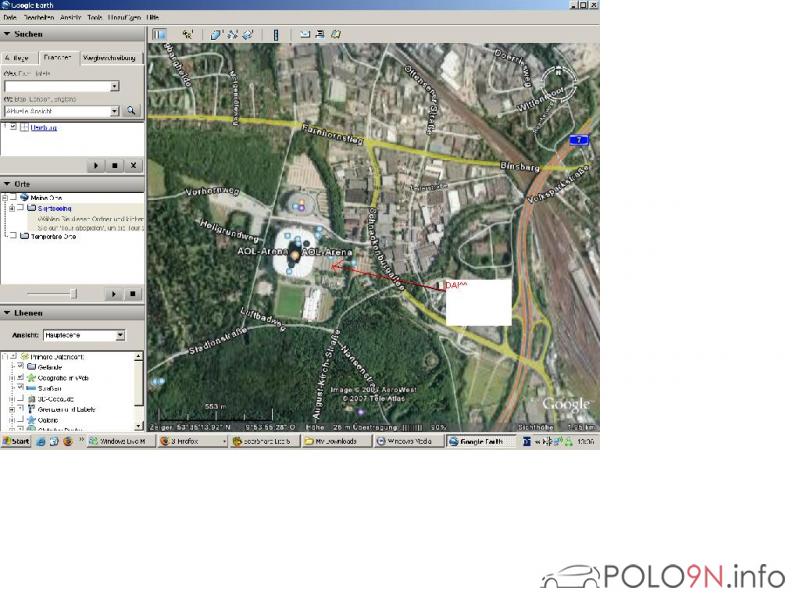This screenshot has width=800, height=600.
Task: Click the email view toolbar icon
Action: 305,34
